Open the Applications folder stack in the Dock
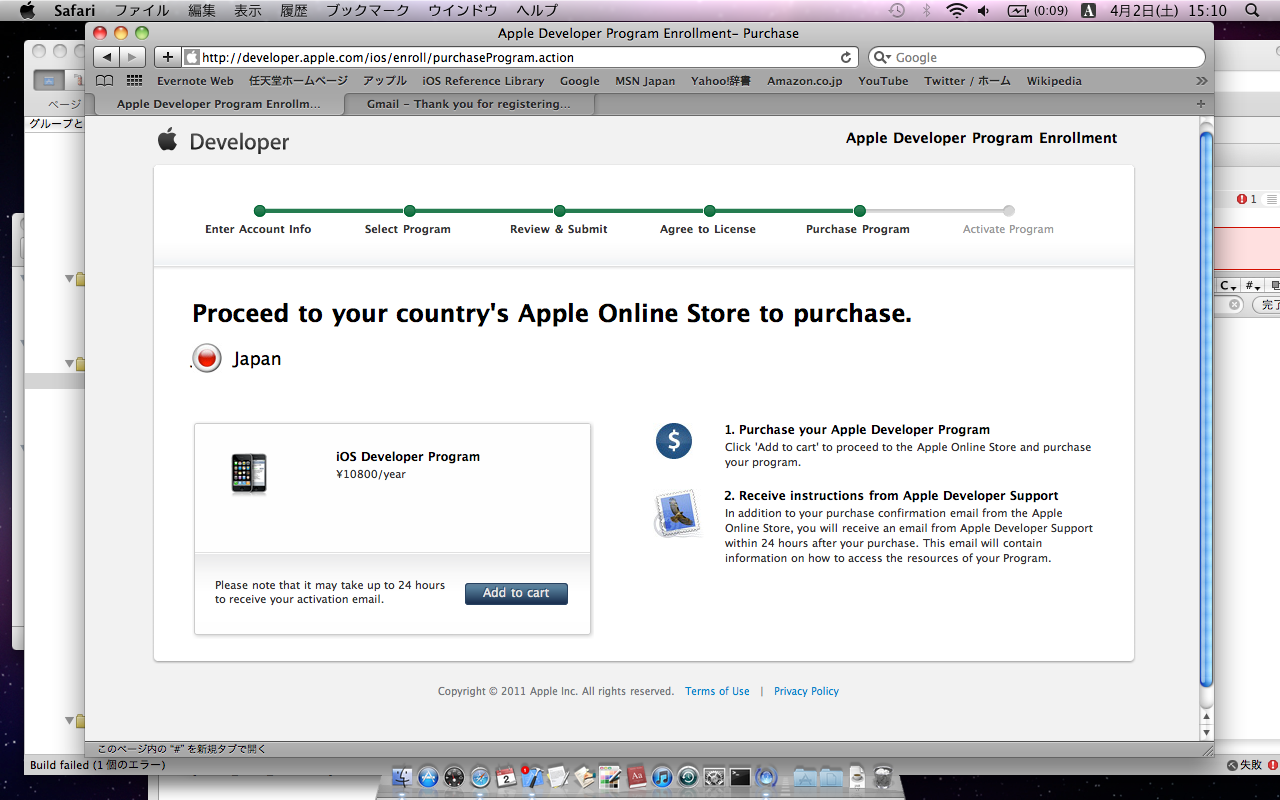 pyautogui.click(x=805, y=778)
